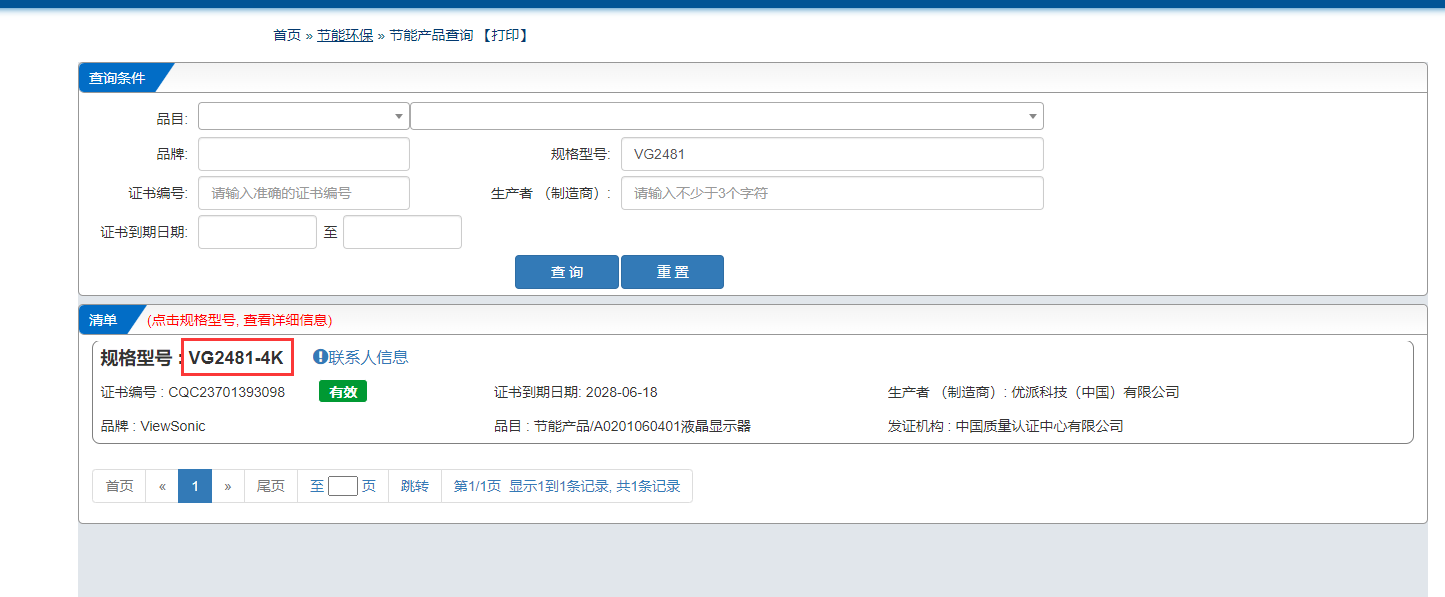Select the certificate expiry start date field
Viewport: 1445px width, 597px height.
[257, 232]
